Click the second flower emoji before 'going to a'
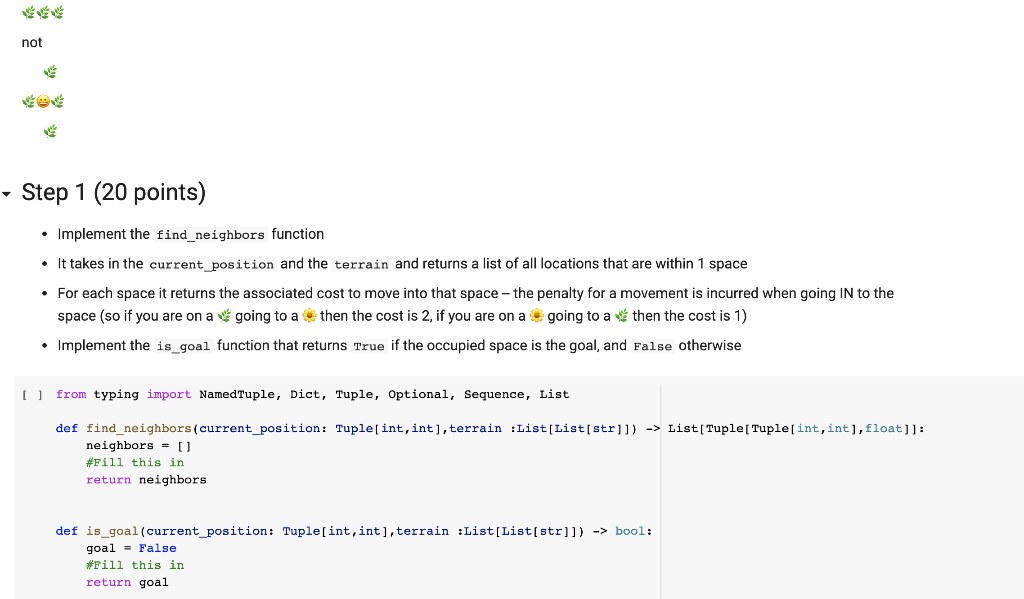This screenshot has height=599, width=1024. (x=537, y=316)
